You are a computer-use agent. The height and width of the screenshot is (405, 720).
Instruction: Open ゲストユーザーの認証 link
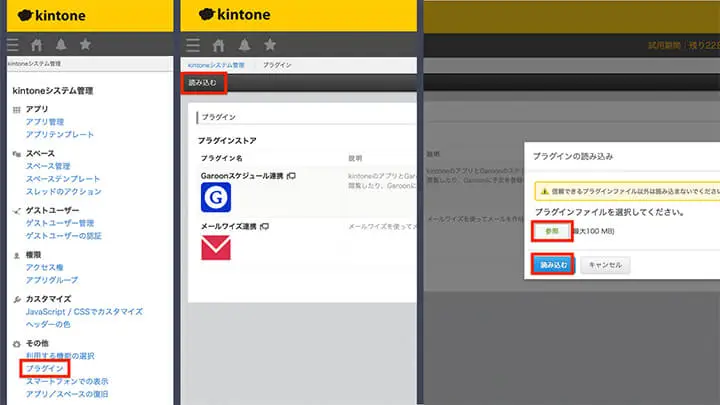pyautogui.click(x=63, y=236)
